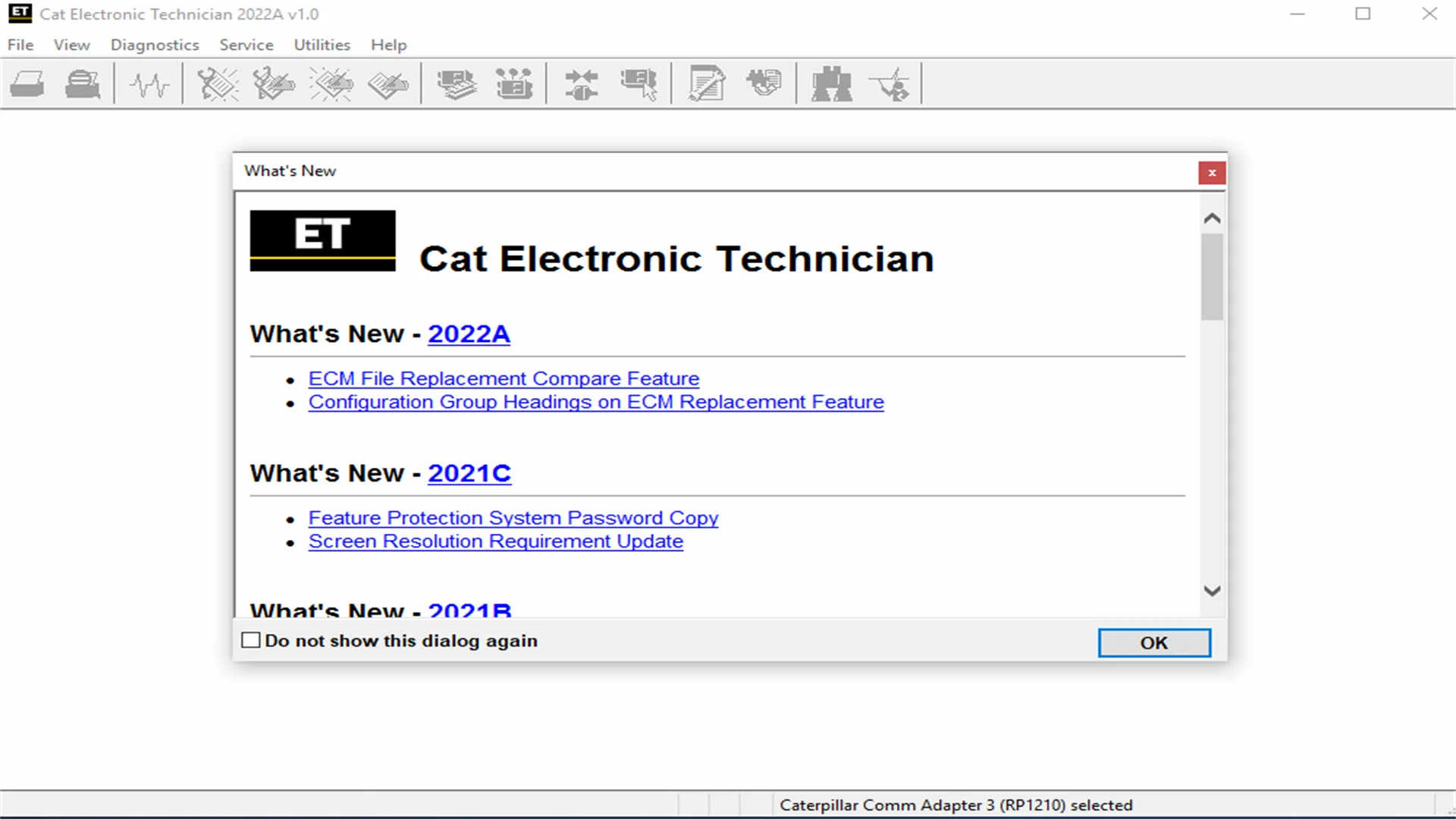Image resolution: width=1456 pixels, height=819 pixels.
Task: Minimize the Cat Electronic Technician window
Action: (x=1297, y=14)
